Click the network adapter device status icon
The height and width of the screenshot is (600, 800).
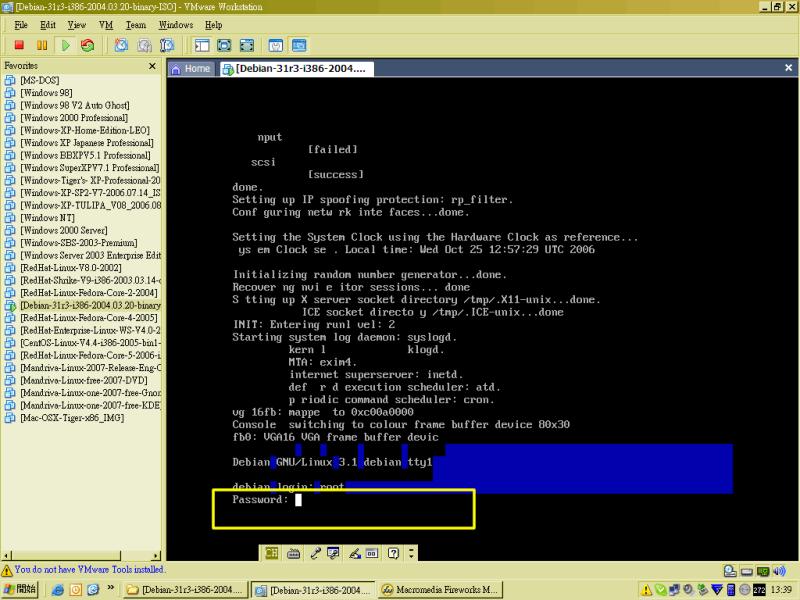[763, 571]
